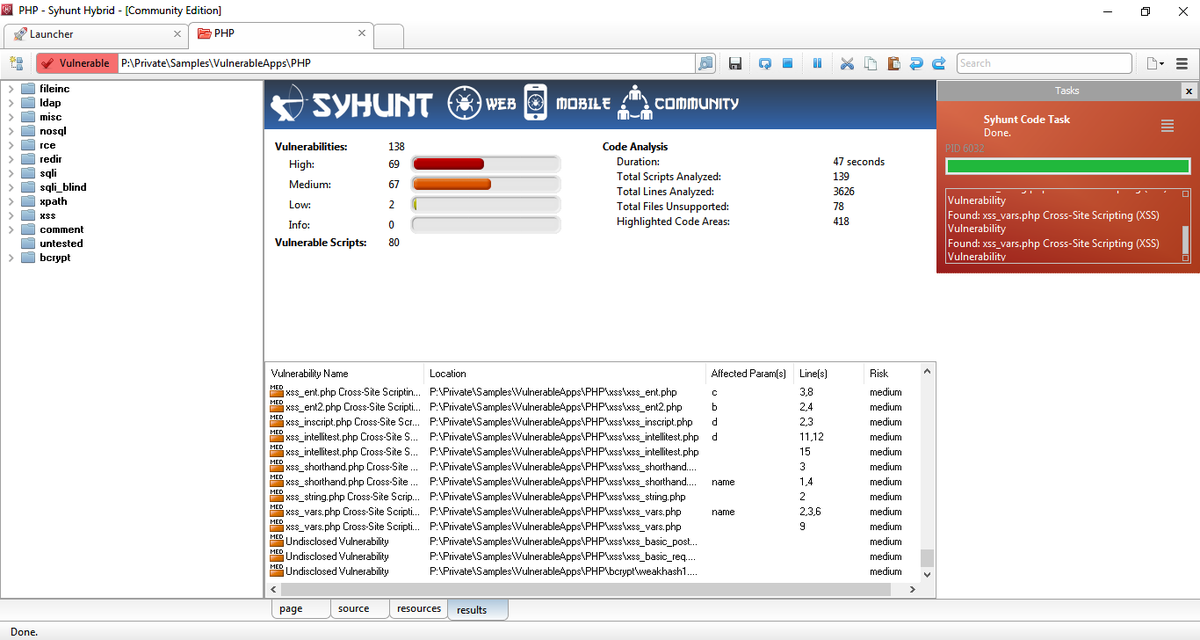This screenshot has height=640, width=1200.
Task: Click the copy pages icon
Action: click(871, 63)
